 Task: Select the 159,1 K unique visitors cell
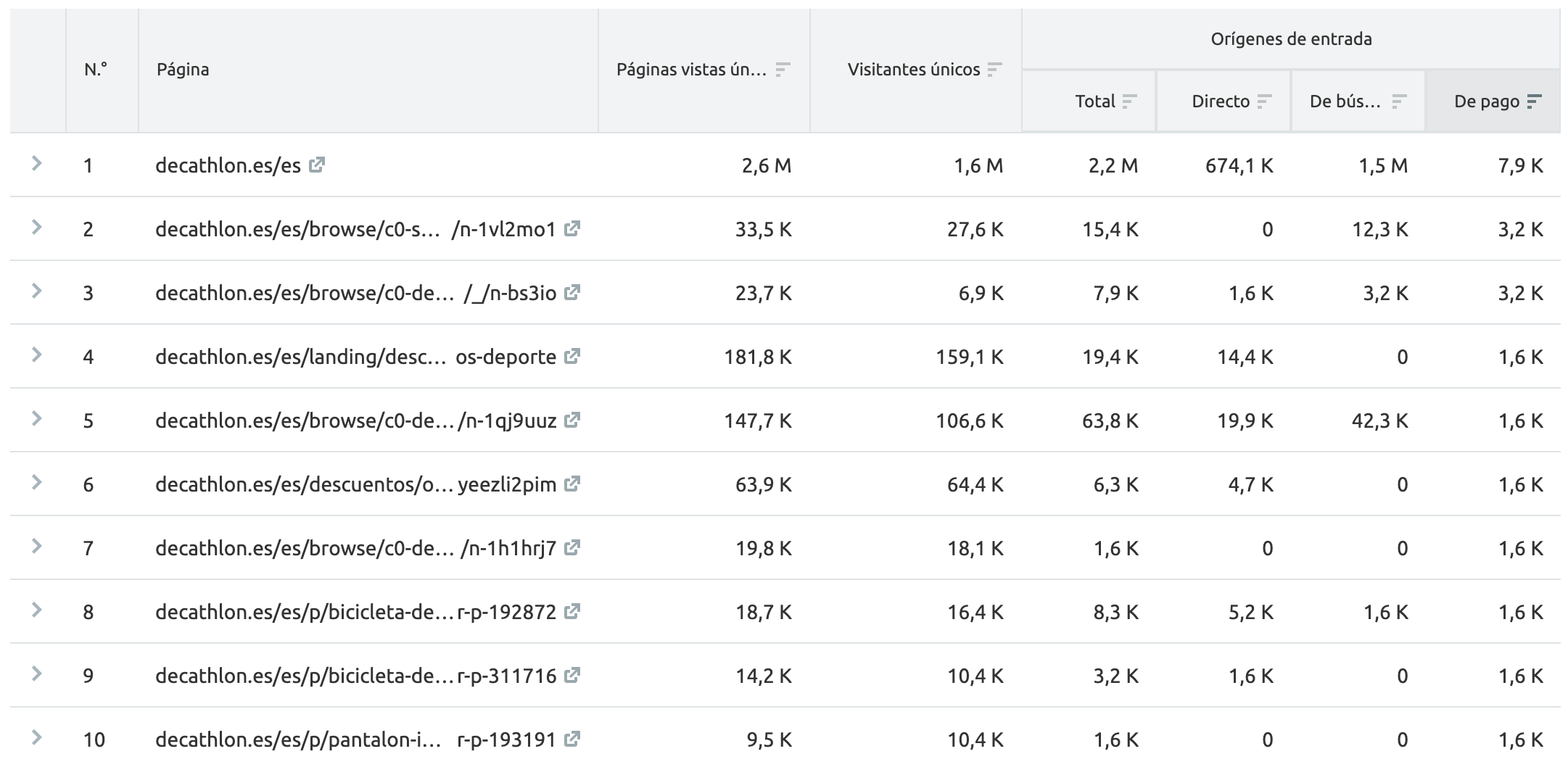[970, 357]
